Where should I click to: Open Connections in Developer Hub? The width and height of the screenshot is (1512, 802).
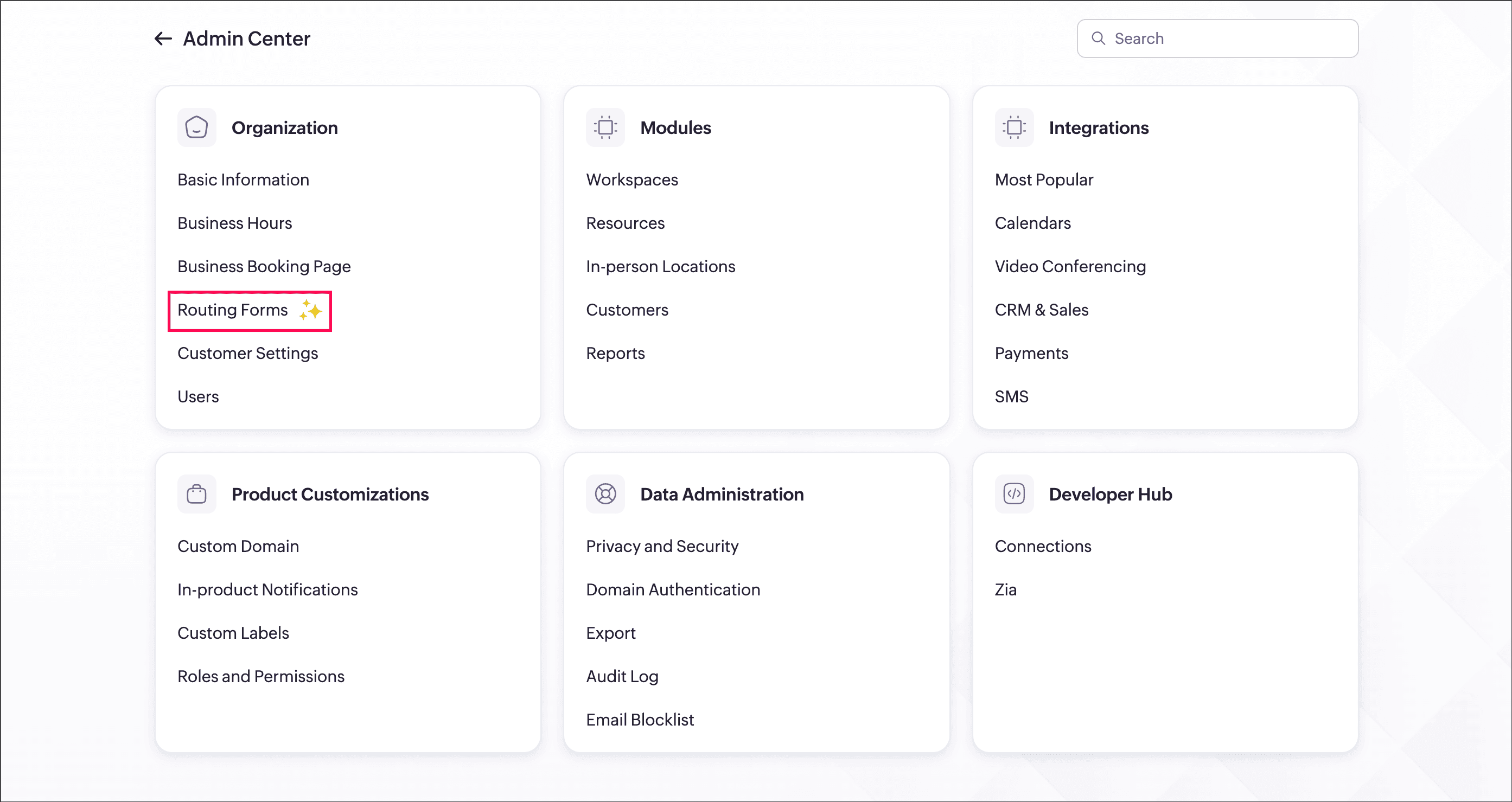[x=1042, y=546]
